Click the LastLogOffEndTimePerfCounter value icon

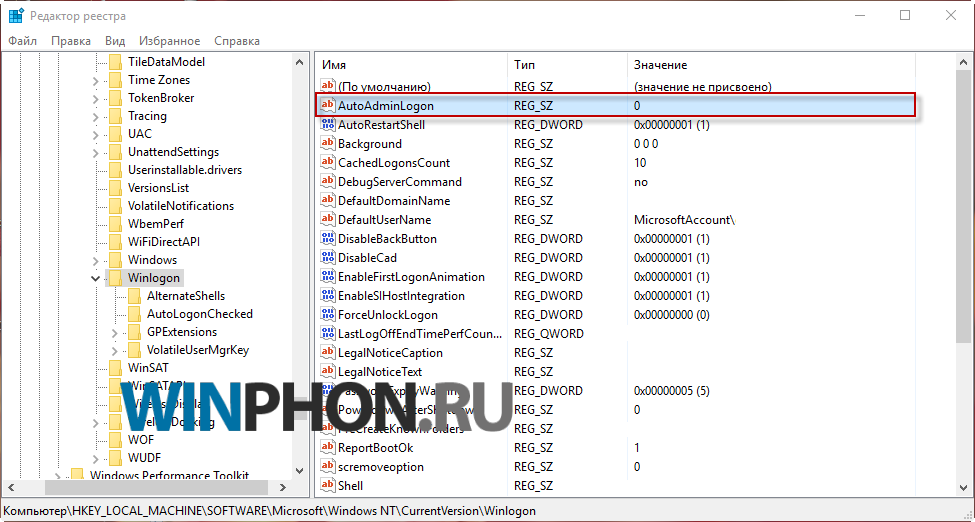click(327, 334)
